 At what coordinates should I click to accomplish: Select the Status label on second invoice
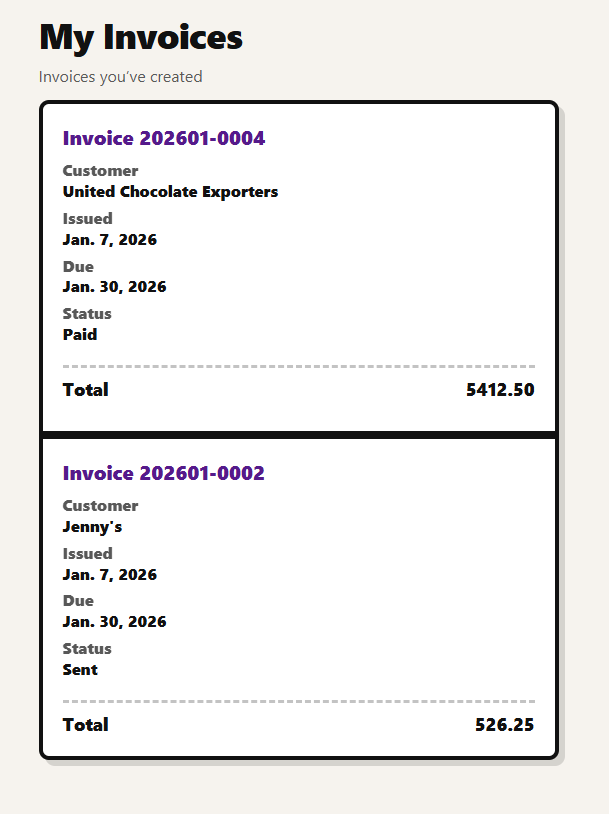(87, 648)
